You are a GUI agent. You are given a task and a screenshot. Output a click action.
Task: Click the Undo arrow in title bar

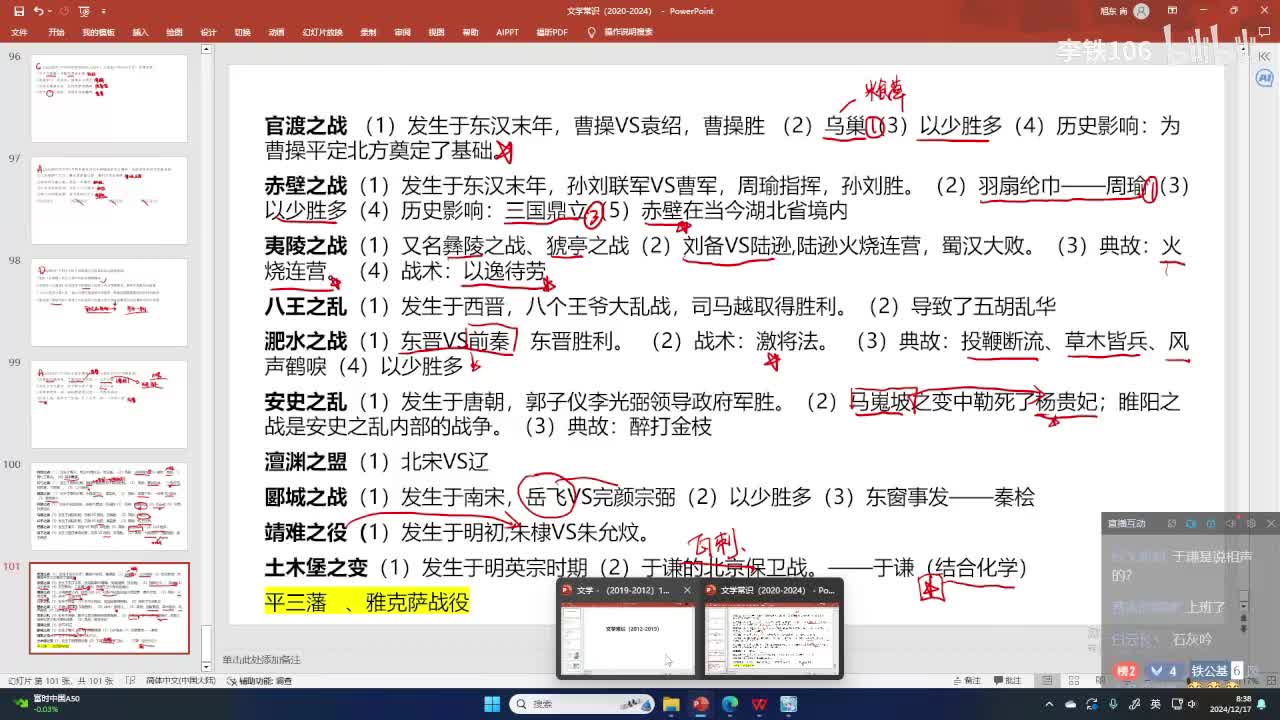coord(38,11)
